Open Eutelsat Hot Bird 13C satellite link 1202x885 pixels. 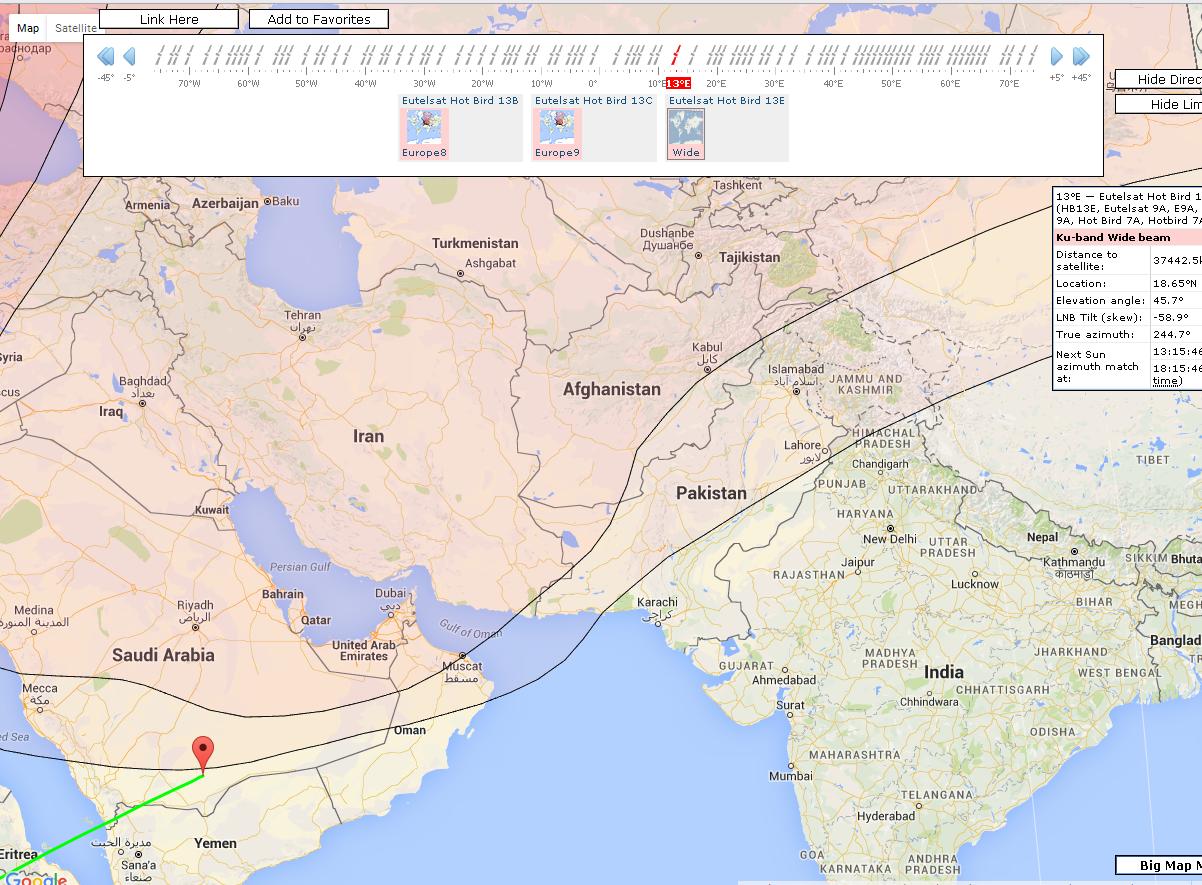593,101
